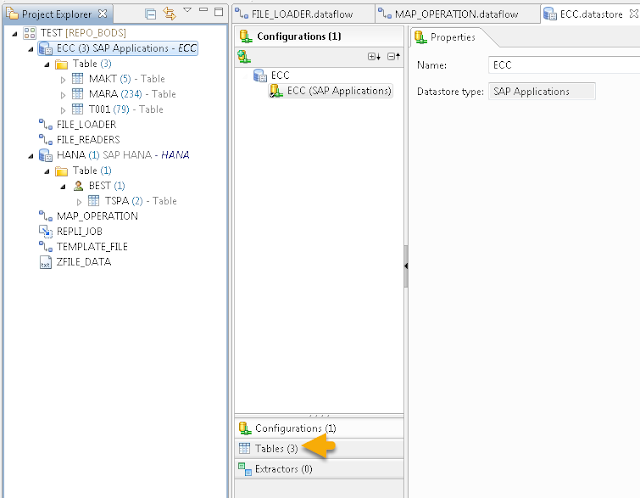The image size is (640, 498).
Task: Select ECC (SAP Applications) configuration
Action: pyautogui.click(x=331, y=91)
